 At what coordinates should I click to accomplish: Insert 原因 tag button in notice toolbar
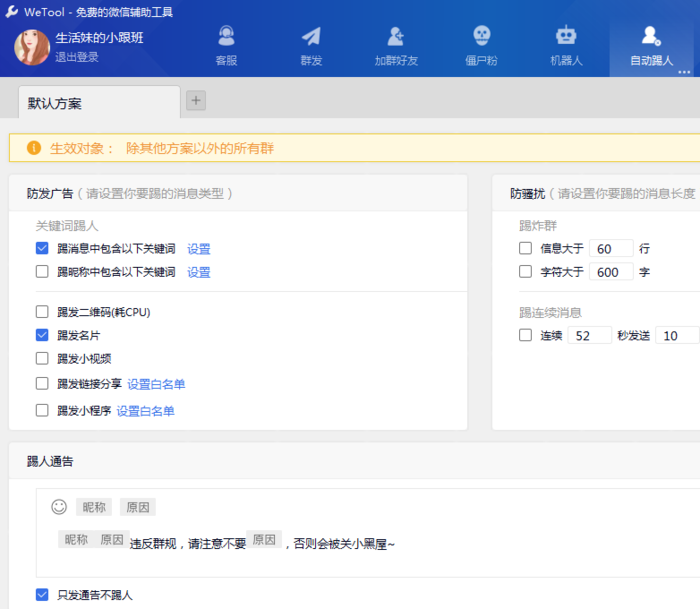pos(138,507)
